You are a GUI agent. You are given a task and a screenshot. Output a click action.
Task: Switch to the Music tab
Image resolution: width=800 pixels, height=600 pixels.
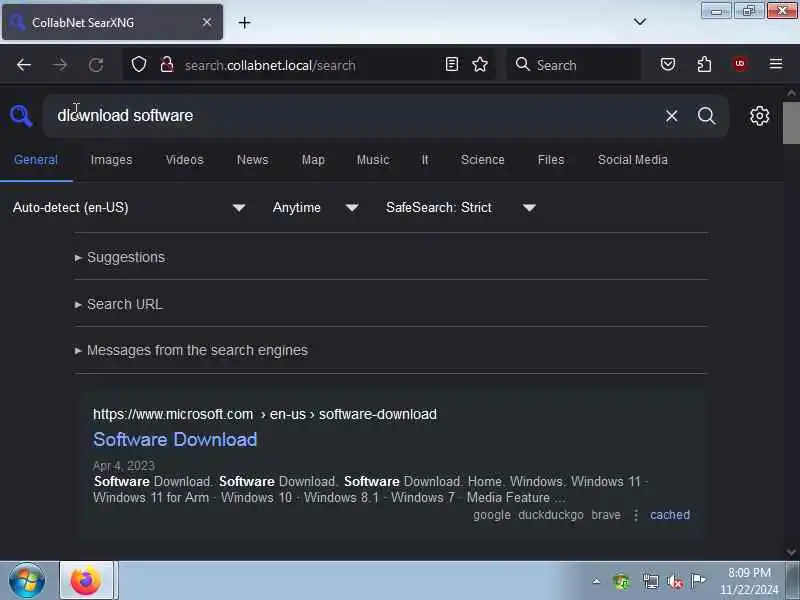[x=373, y=160]
